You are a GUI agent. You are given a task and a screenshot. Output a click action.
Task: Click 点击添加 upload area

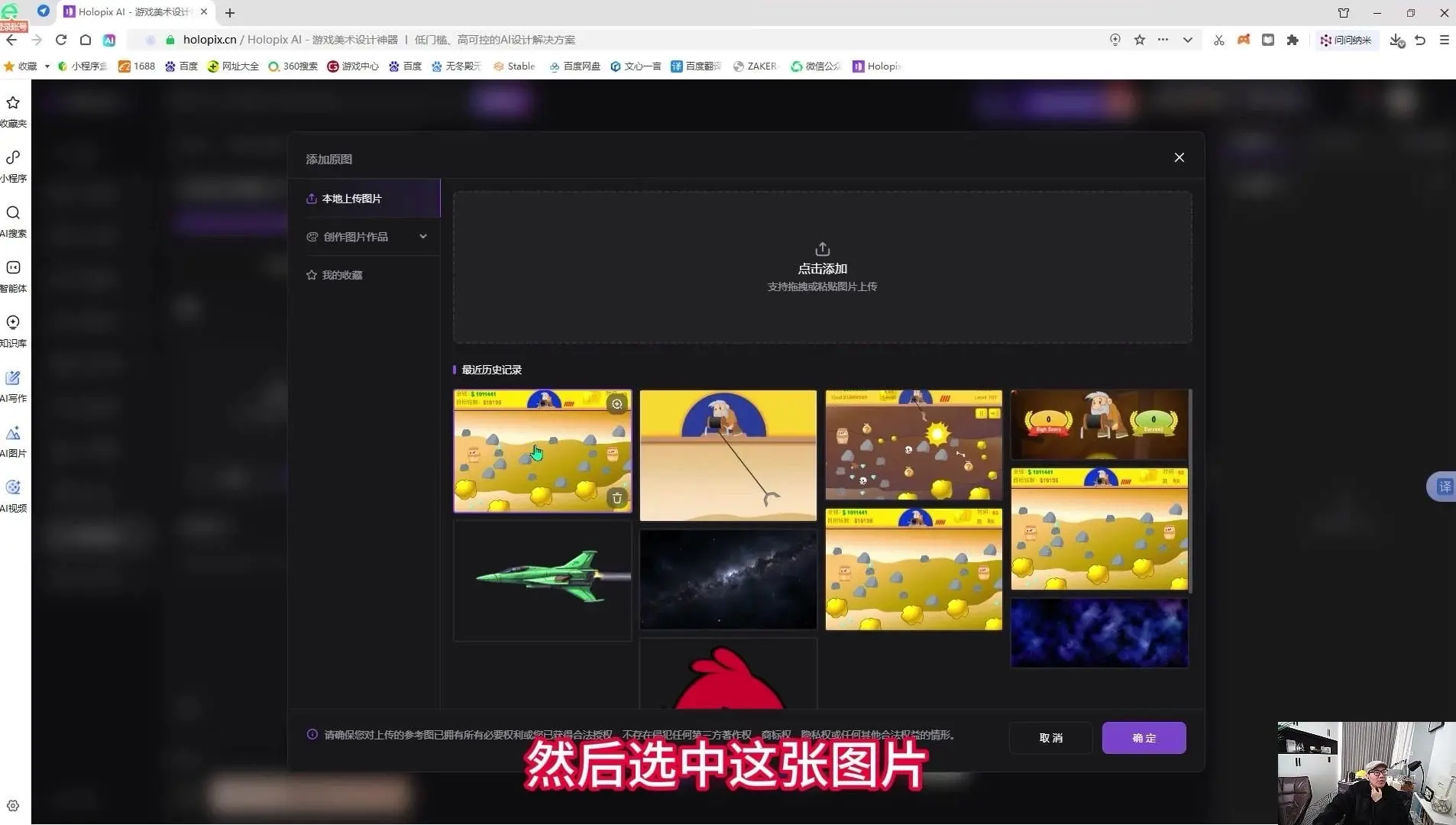822,267
